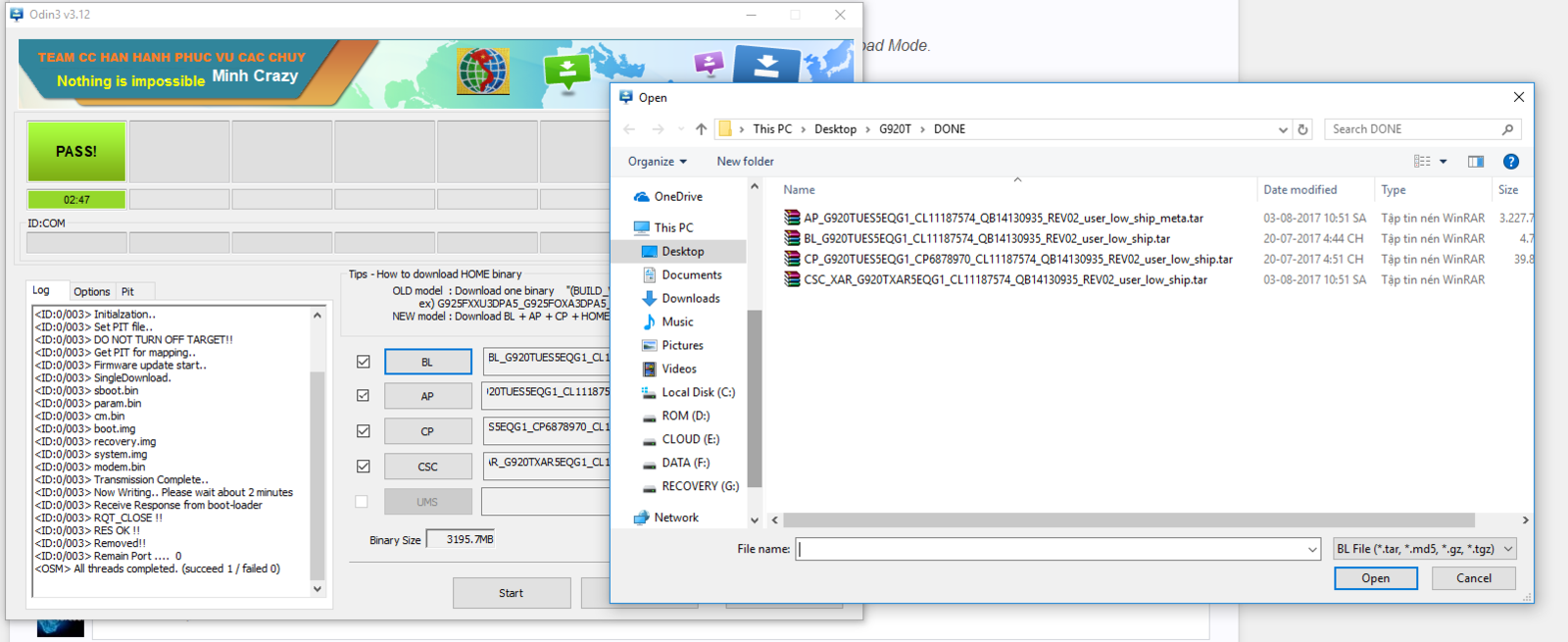Click the This PC breadcrumb
The width and height of the screenshot is (1568, 642).
(772, 129)
